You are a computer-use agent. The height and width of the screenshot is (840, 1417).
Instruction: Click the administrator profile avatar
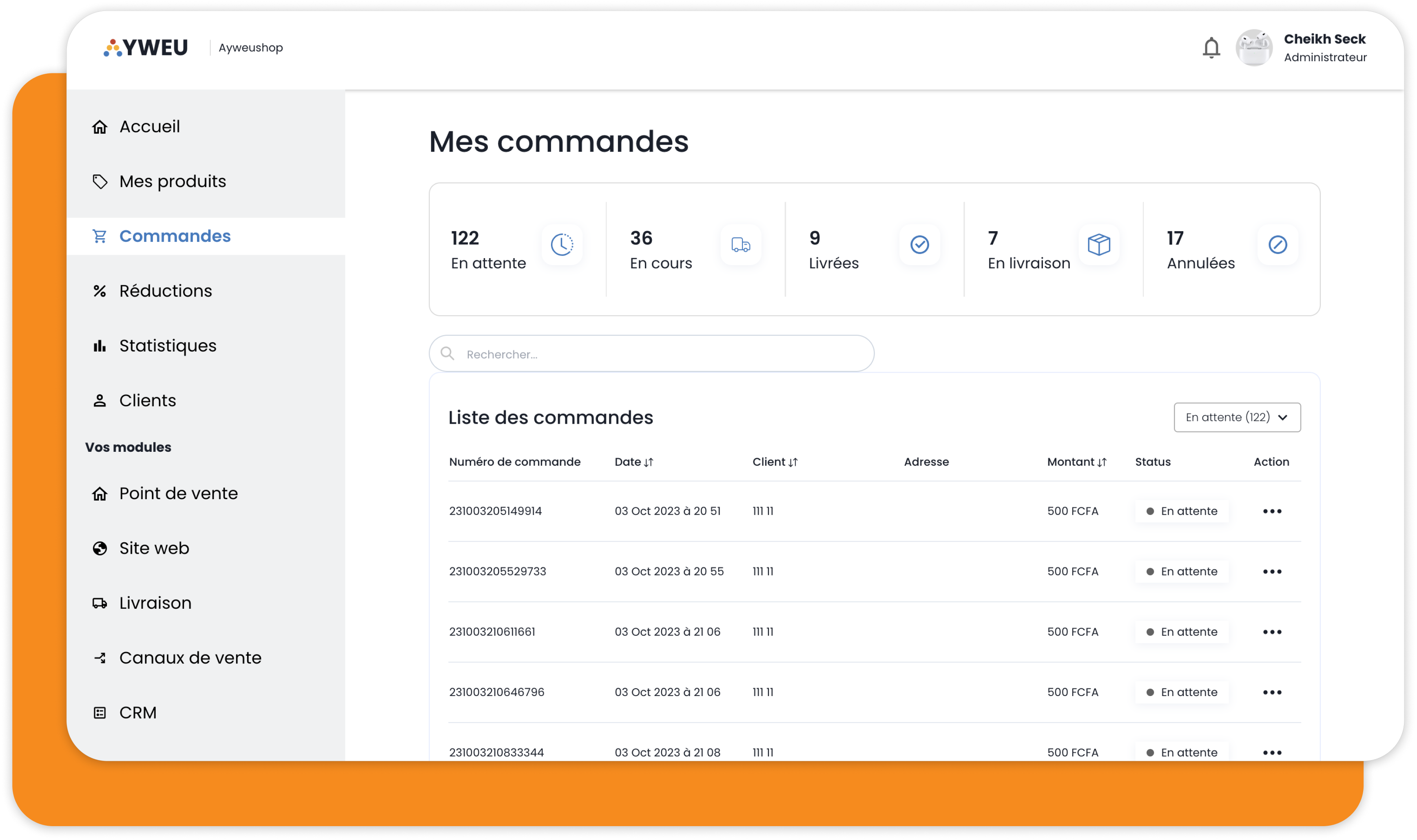[1254, 47]
